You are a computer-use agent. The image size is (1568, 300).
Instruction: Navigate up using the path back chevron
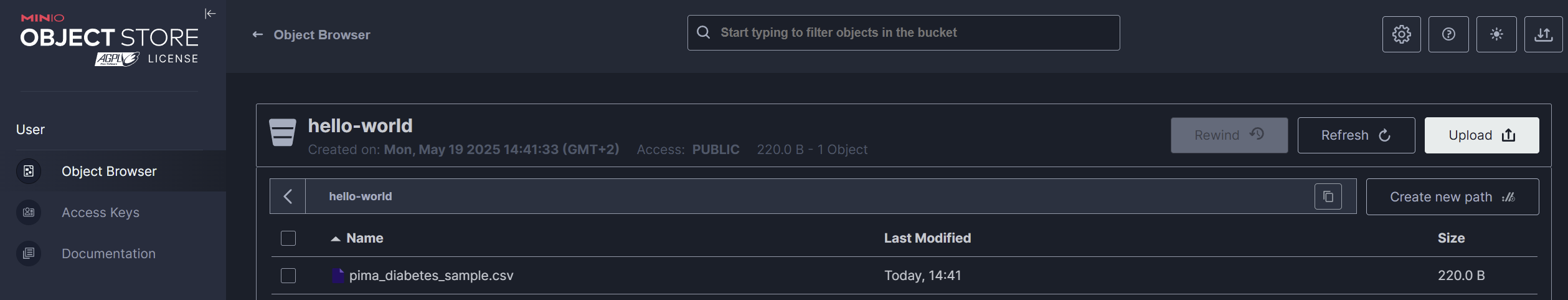pos(288,196)
